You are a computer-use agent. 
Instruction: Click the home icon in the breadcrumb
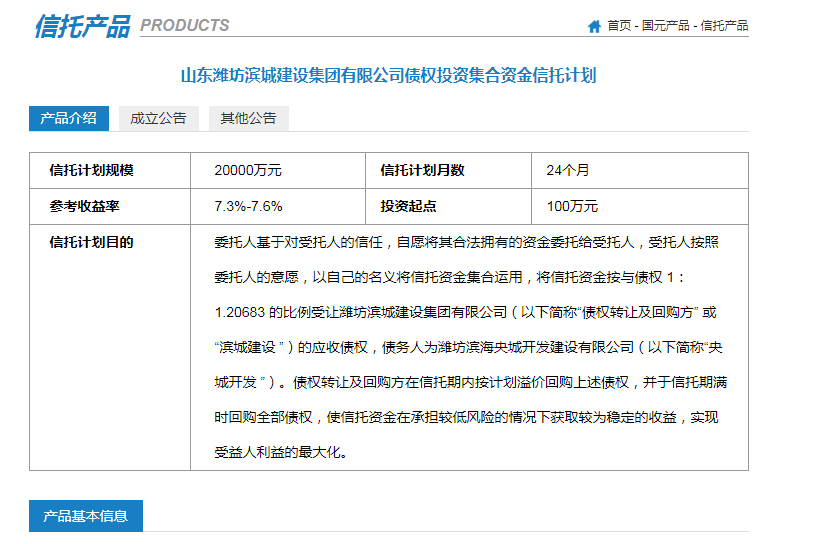pos(595,26)
